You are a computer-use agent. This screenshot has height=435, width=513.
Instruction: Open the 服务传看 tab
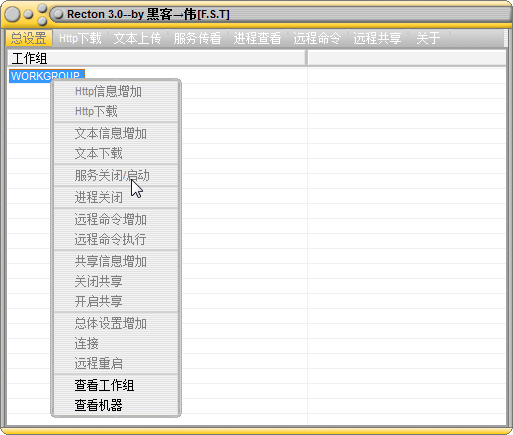tap(197, 38)
